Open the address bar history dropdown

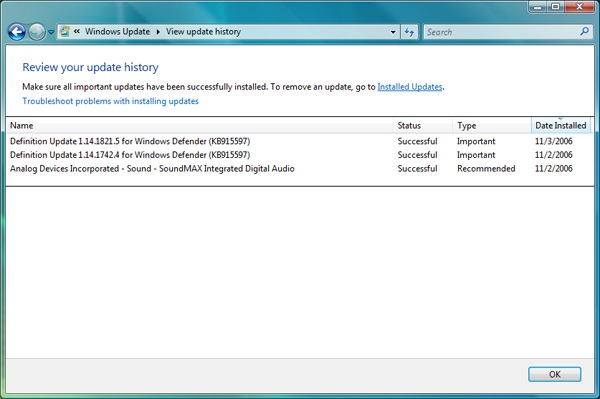[393, 32]
